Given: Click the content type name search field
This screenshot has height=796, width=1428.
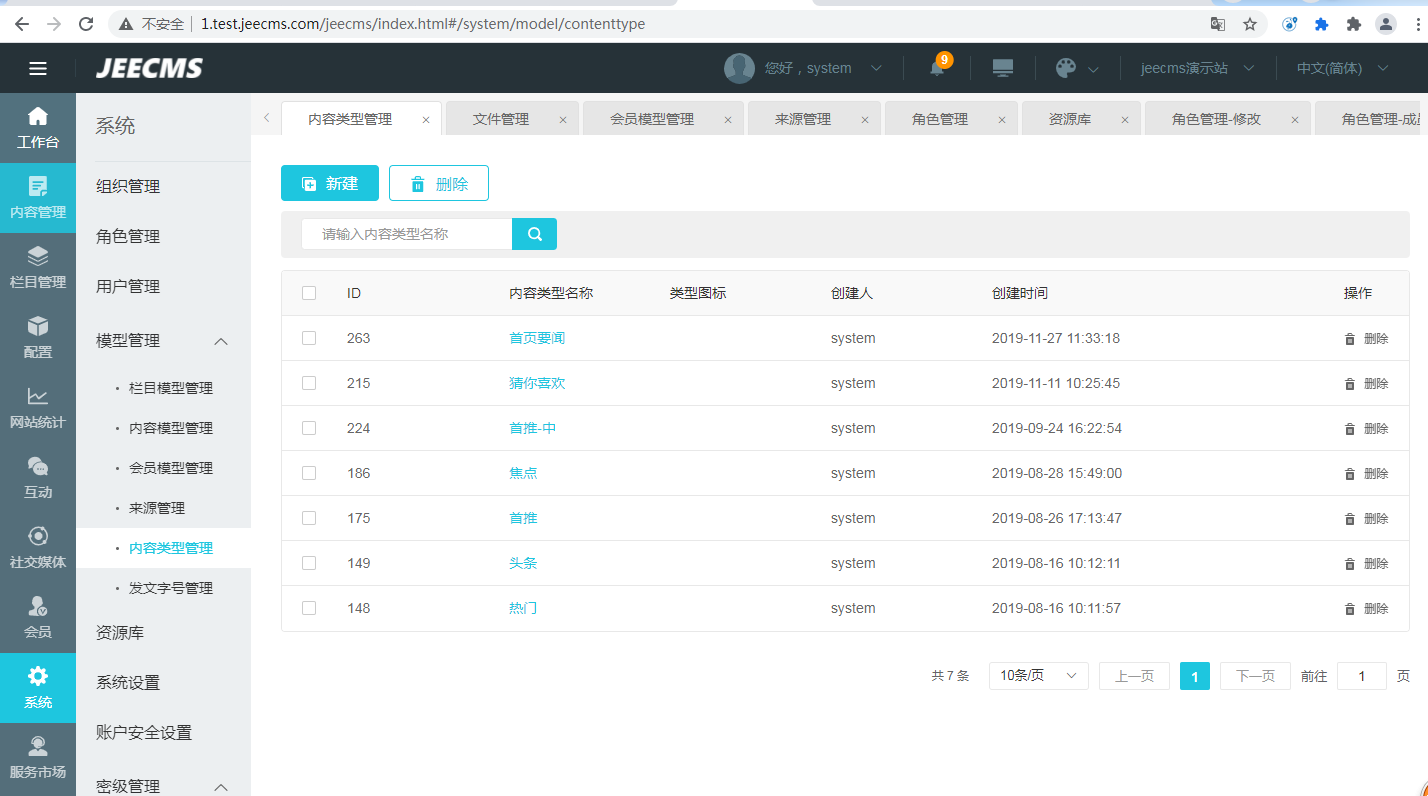Looking at the screenshot, I should point(407,234).
